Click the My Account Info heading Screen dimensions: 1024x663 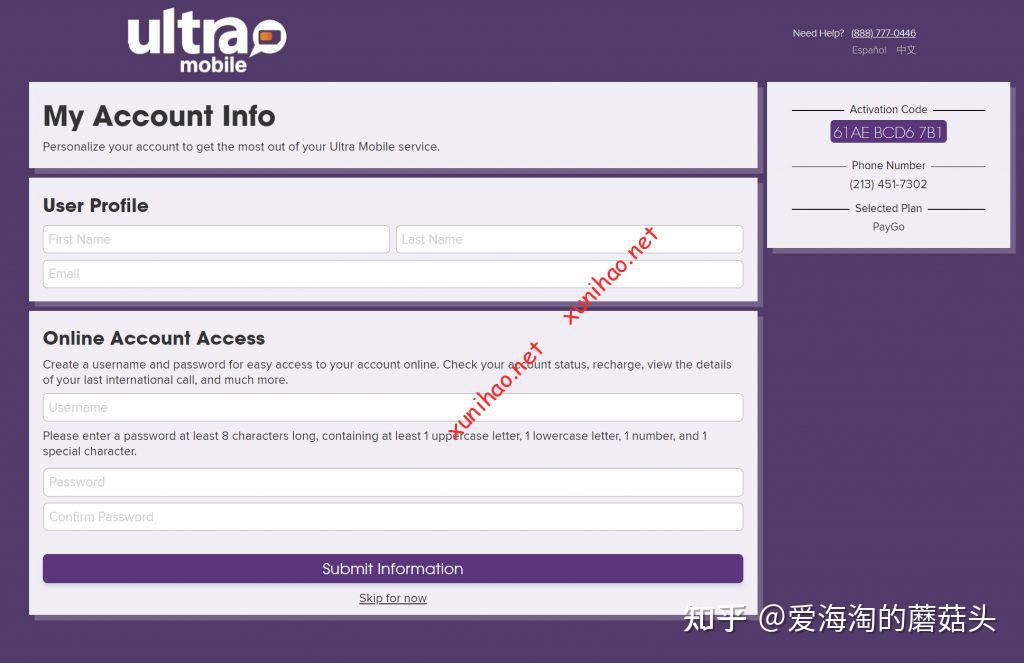coord(159,117)
